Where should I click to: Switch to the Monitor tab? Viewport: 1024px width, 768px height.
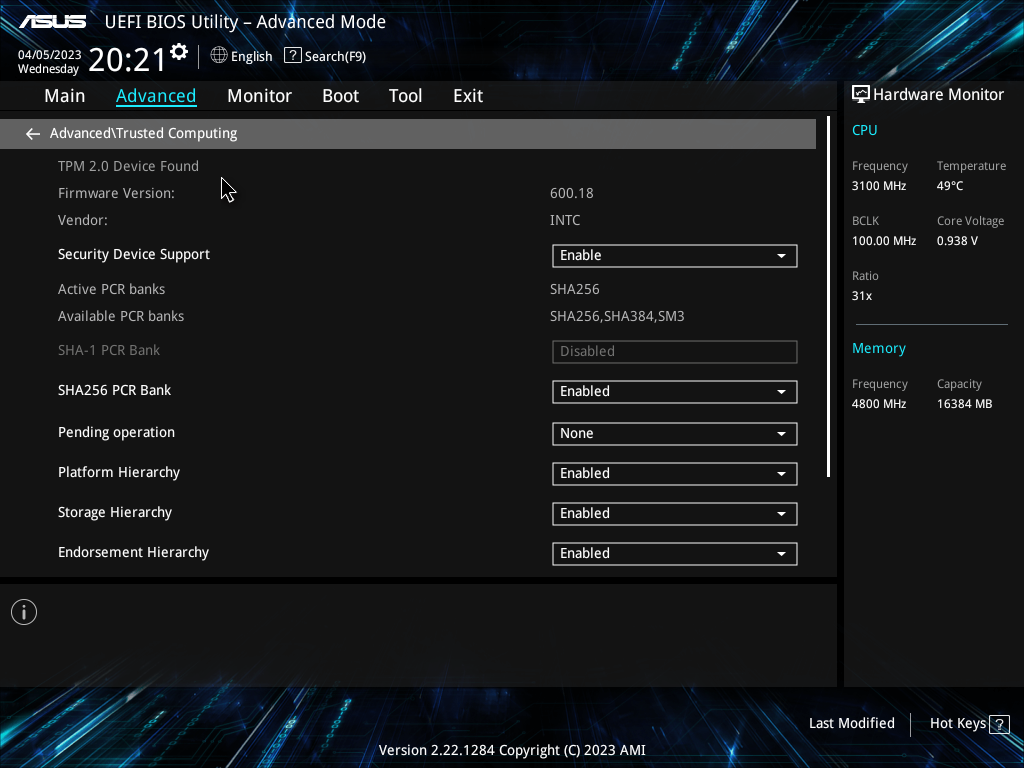point(259,95)
